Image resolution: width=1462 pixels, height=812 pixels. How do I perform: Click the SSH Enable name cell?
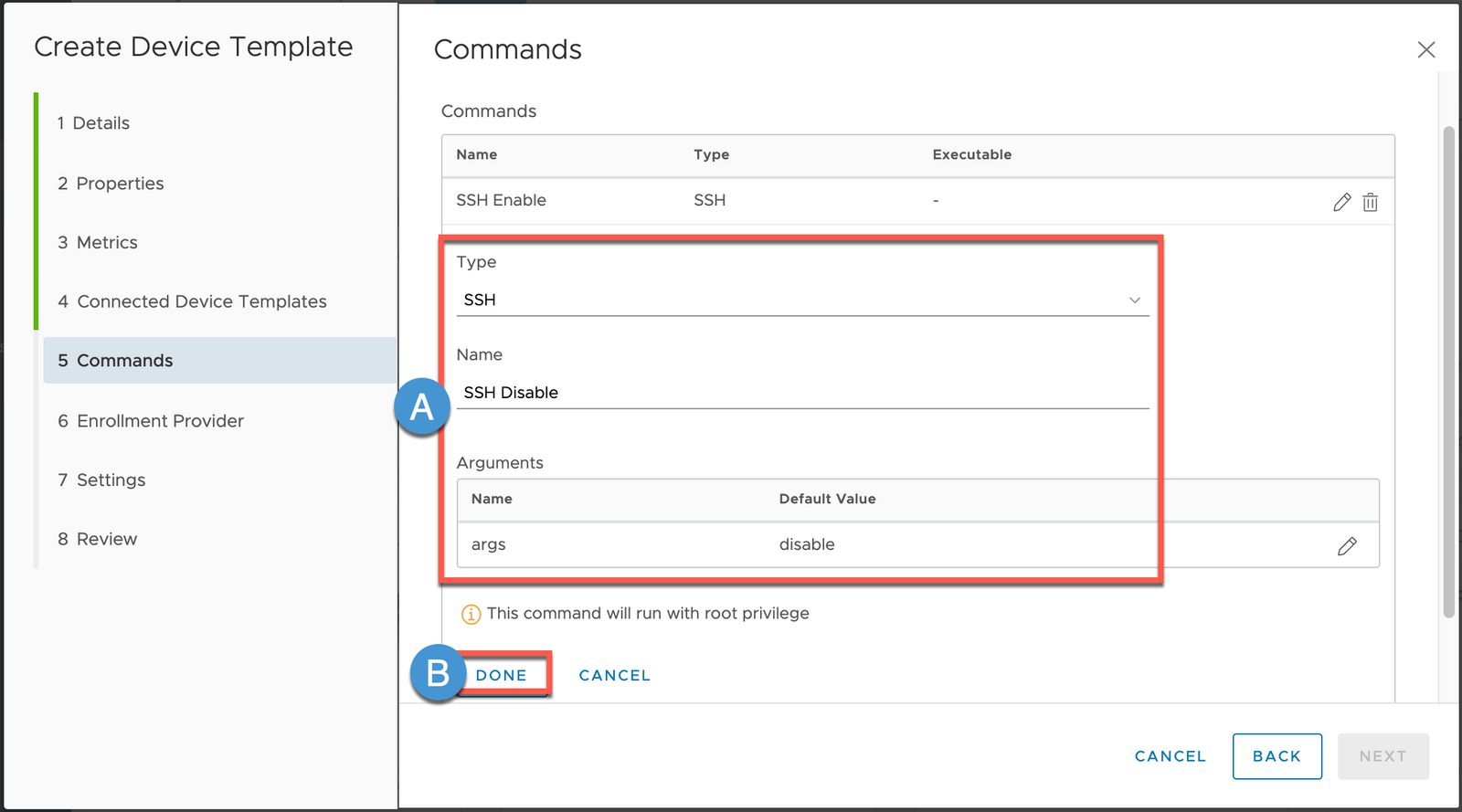click(x=501, y=200)
